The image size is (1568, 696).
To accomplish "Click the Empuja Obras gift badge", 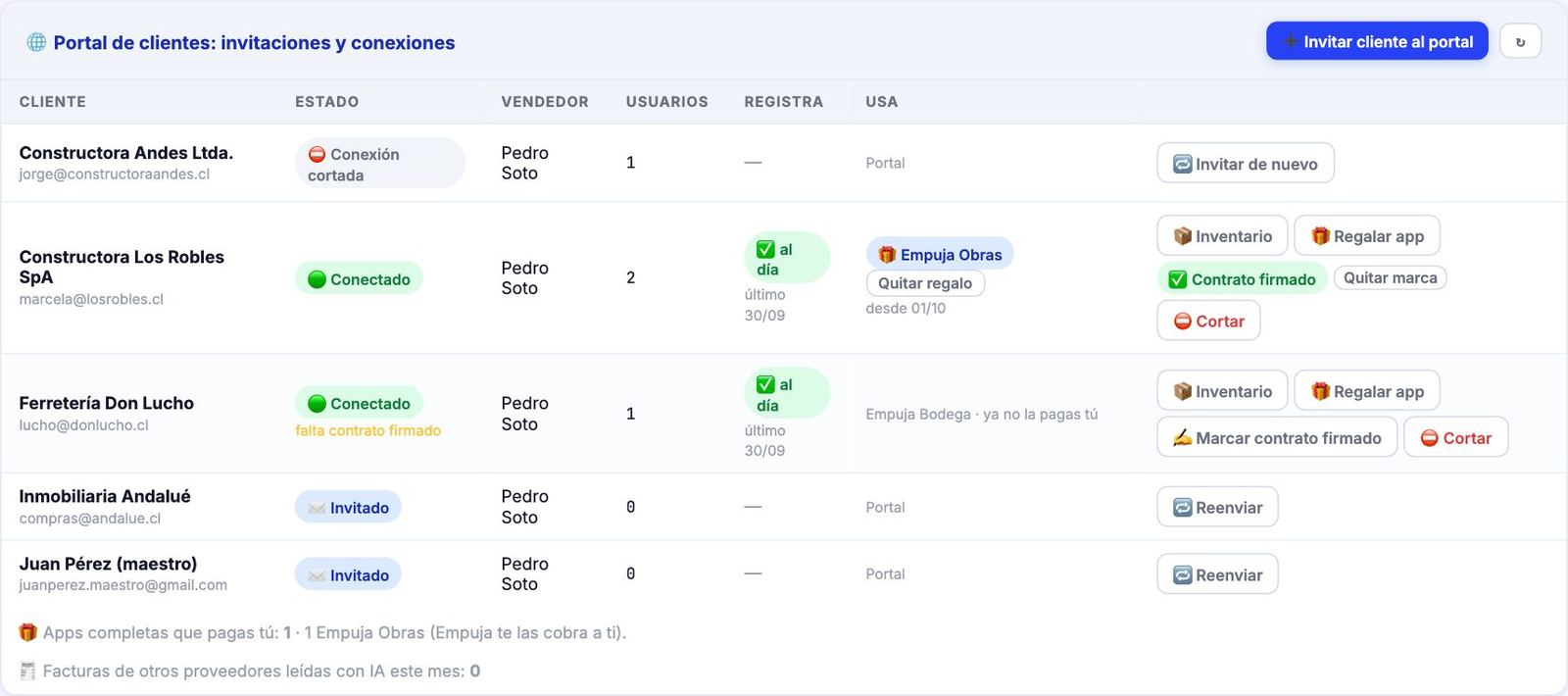I will point(940,254).
